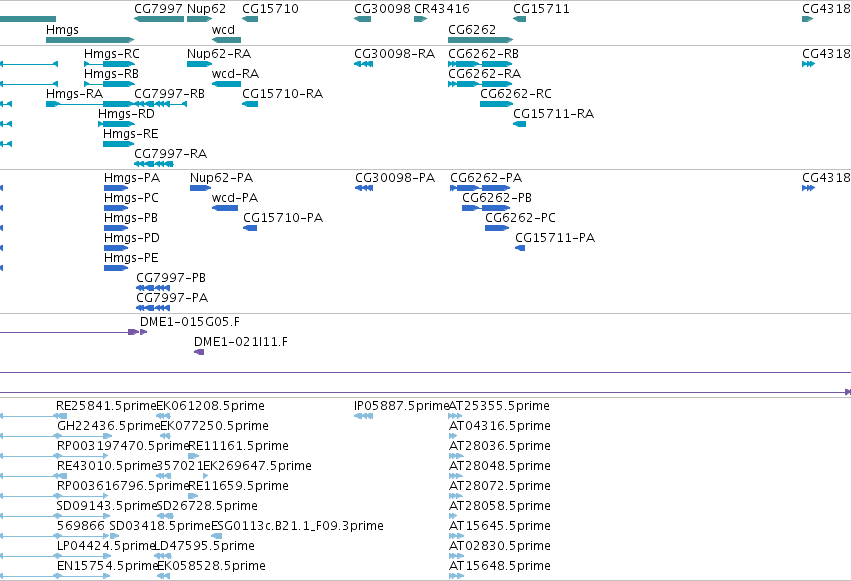851x581 pixels.
Task: Select transcript Hmgs-RD
Action: pyautogui.click(x=126, y=114)
